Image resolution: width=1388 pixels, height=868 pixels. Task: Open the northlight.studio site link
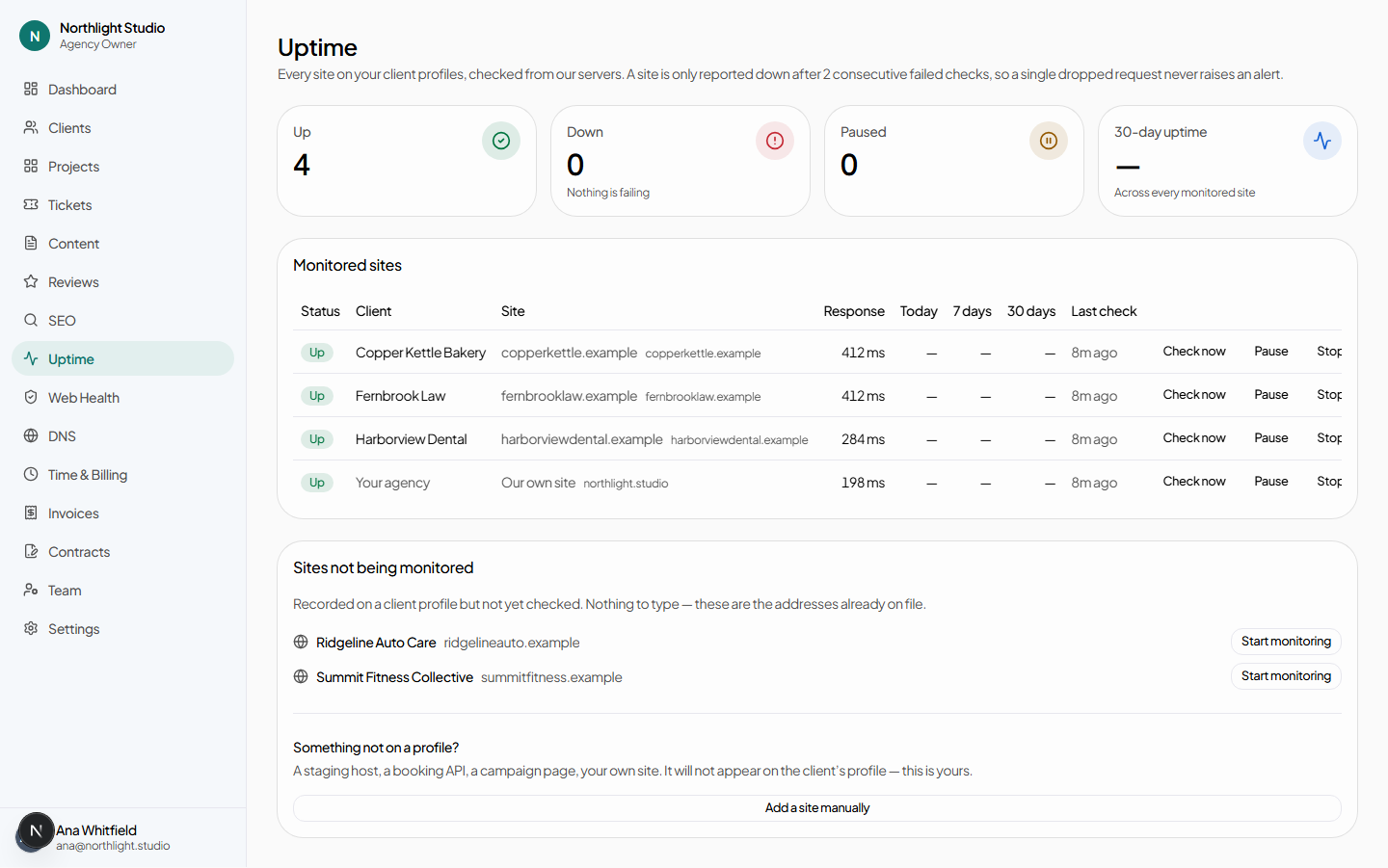point(626,484)
